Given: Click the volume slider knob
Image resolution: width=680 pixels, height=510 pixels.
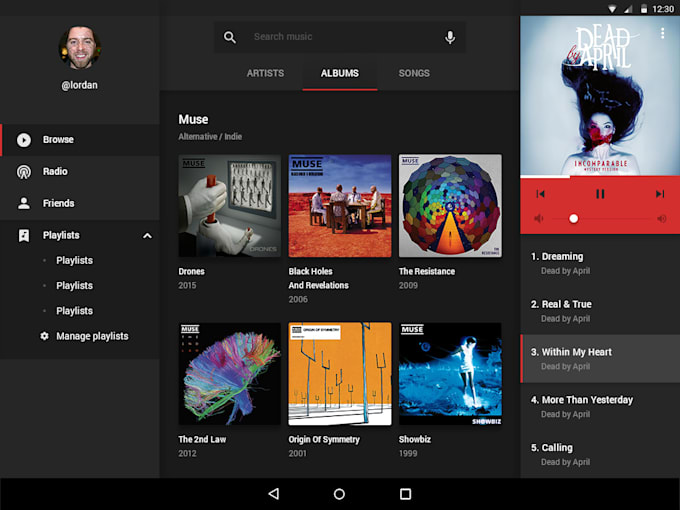Looking at the screenshot, I should point(573,219).
